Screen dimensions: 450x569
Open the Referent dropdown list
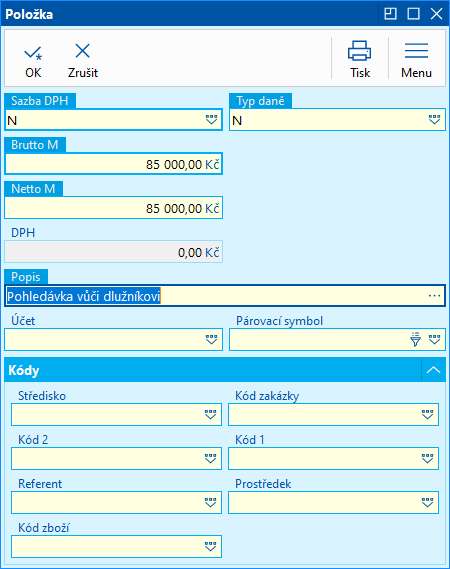pos(210,502)
